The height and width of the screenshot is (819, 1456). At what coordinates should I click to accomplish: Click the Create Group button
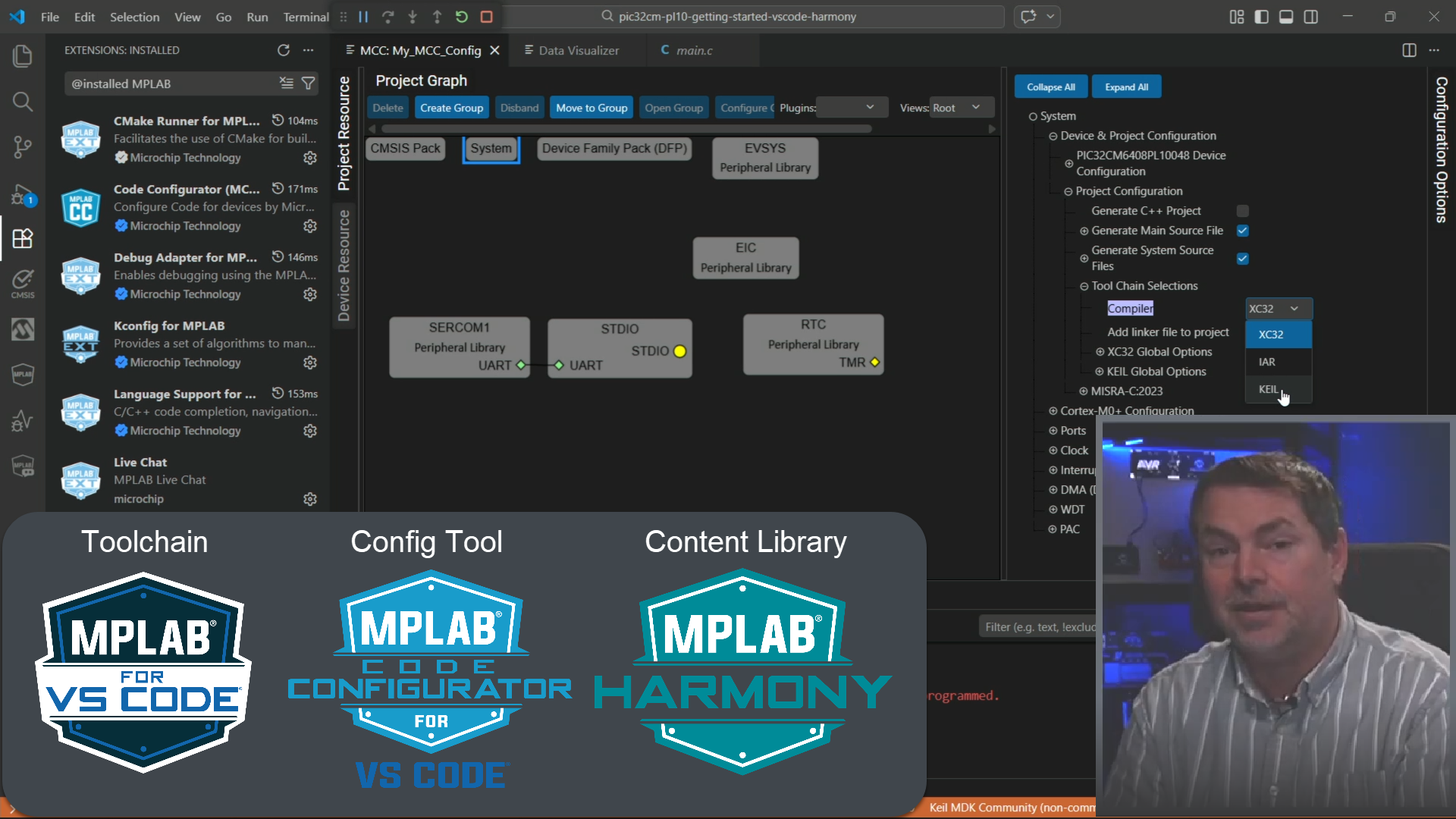pos(451,108)
